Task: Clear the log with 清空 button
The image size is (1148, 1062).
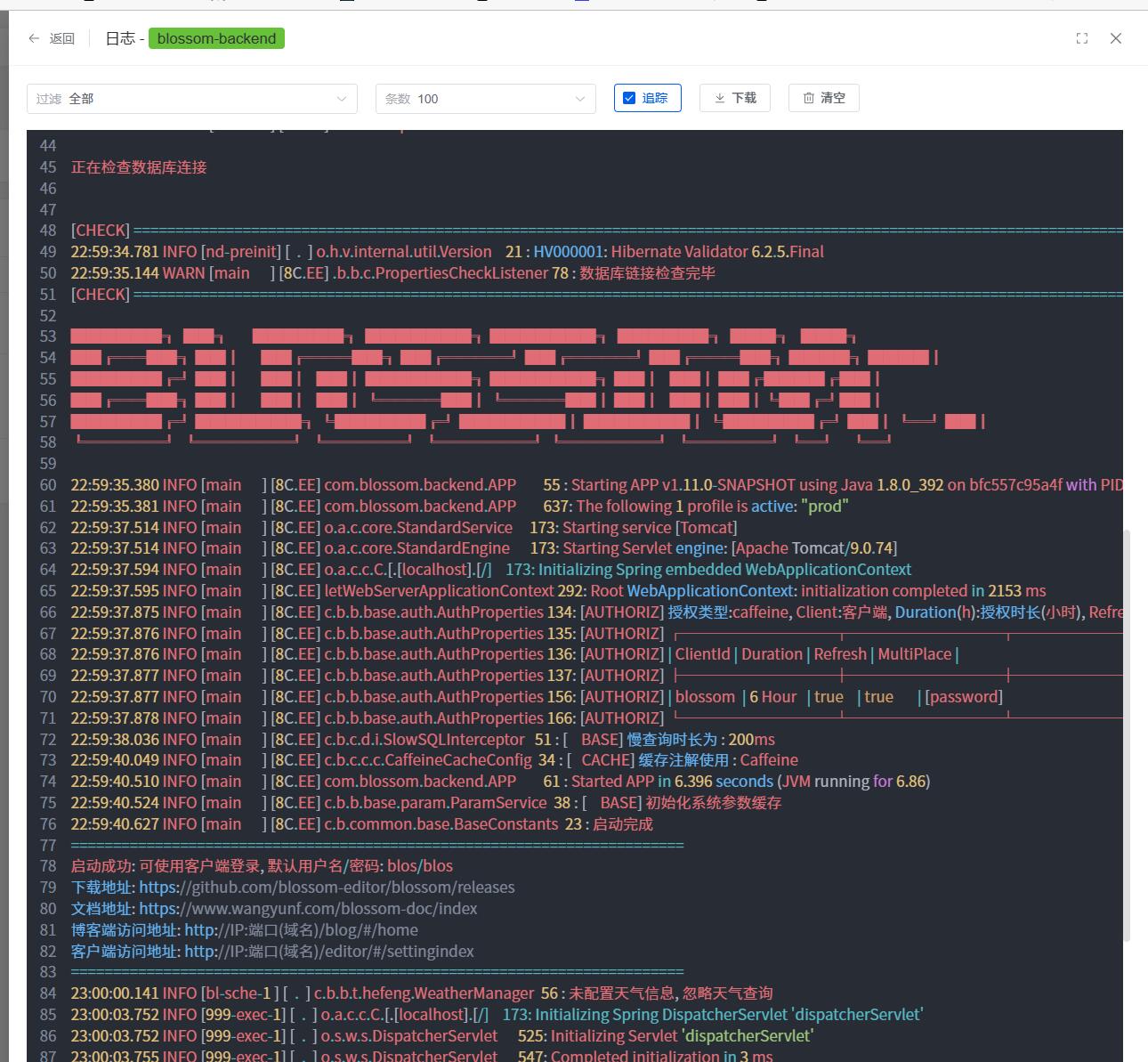Action: pos(824,98)
